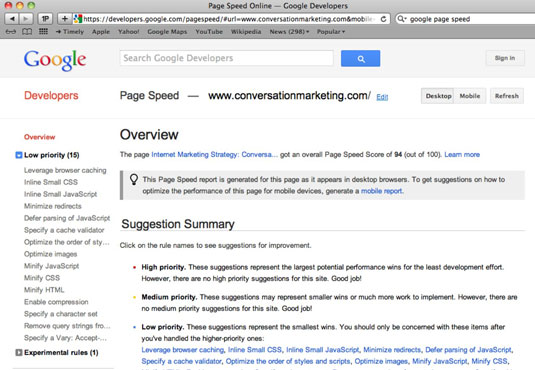Show all bookmarks via the book icon
This screenshot has height=370, width=535.
click(x=27, y=32)
